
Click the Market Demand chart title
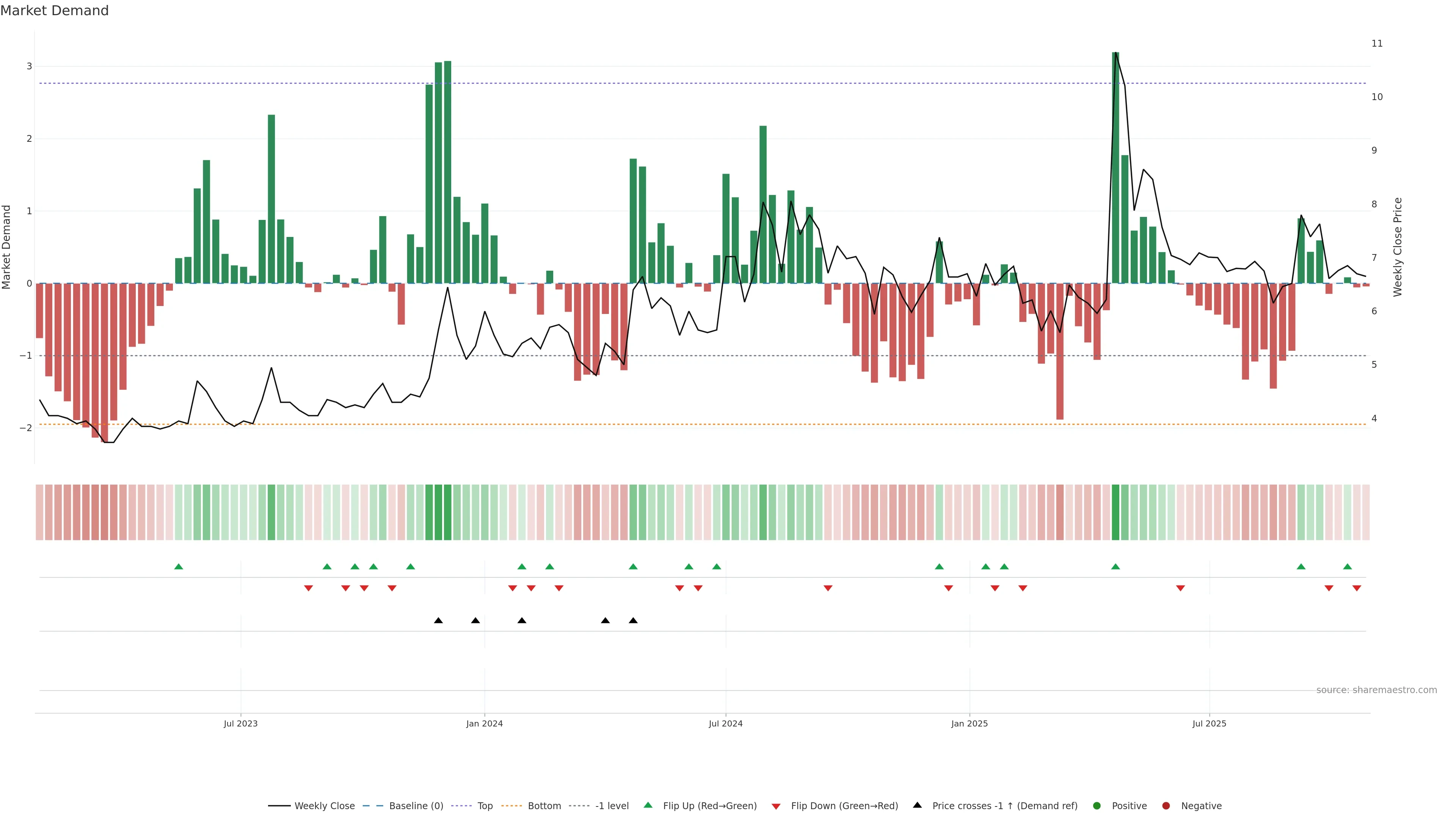click(54, 11)
